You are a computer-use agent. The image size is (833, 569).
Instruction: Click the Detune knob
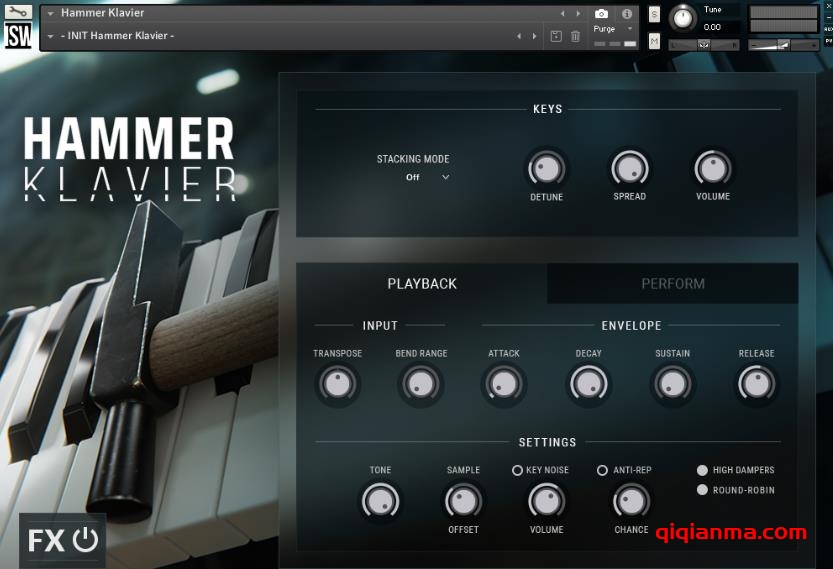tap(546, 169)
